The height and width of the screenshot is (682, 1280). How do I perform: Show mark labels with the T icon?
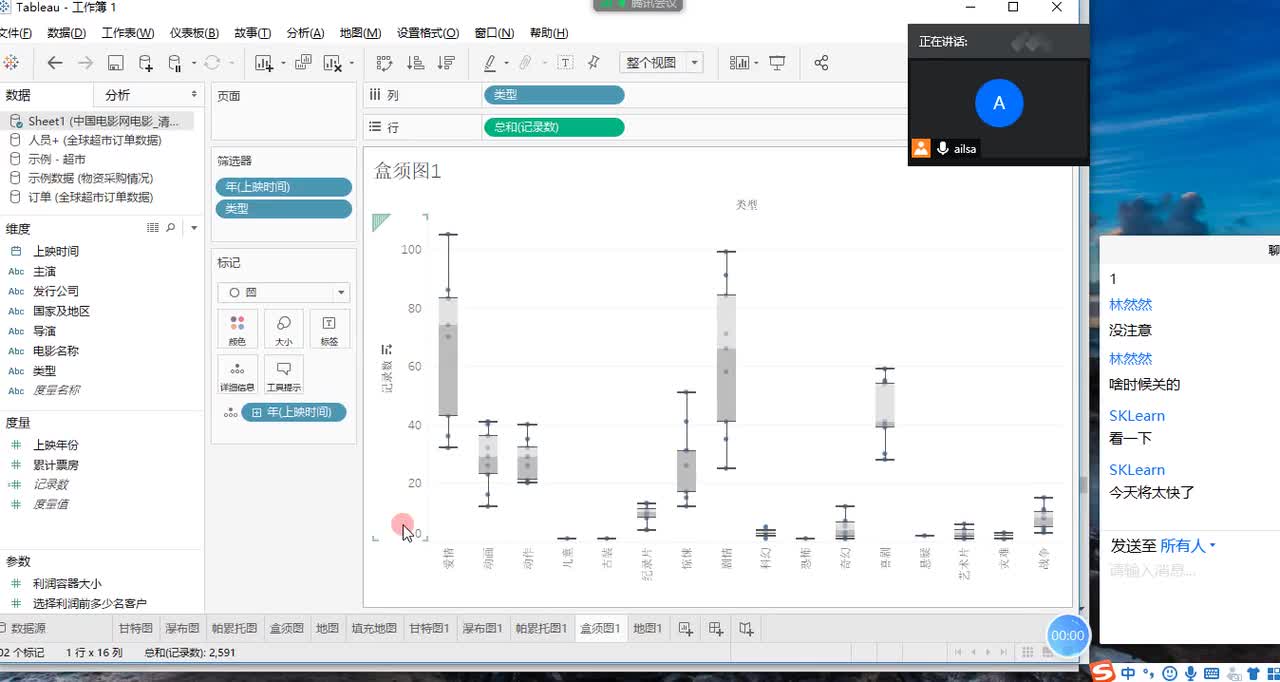(565, 63)
